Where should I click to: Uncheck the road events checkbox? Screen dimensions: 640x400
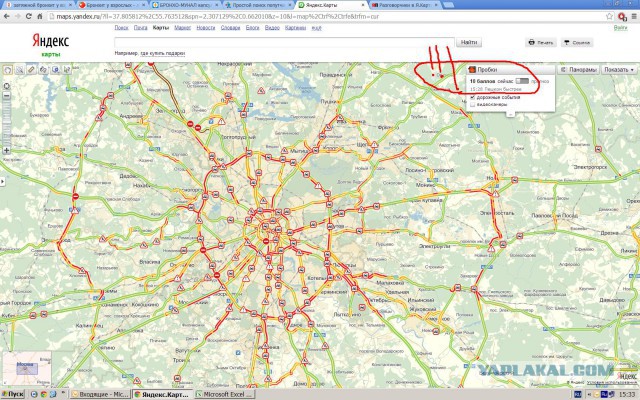click(473, 98)
